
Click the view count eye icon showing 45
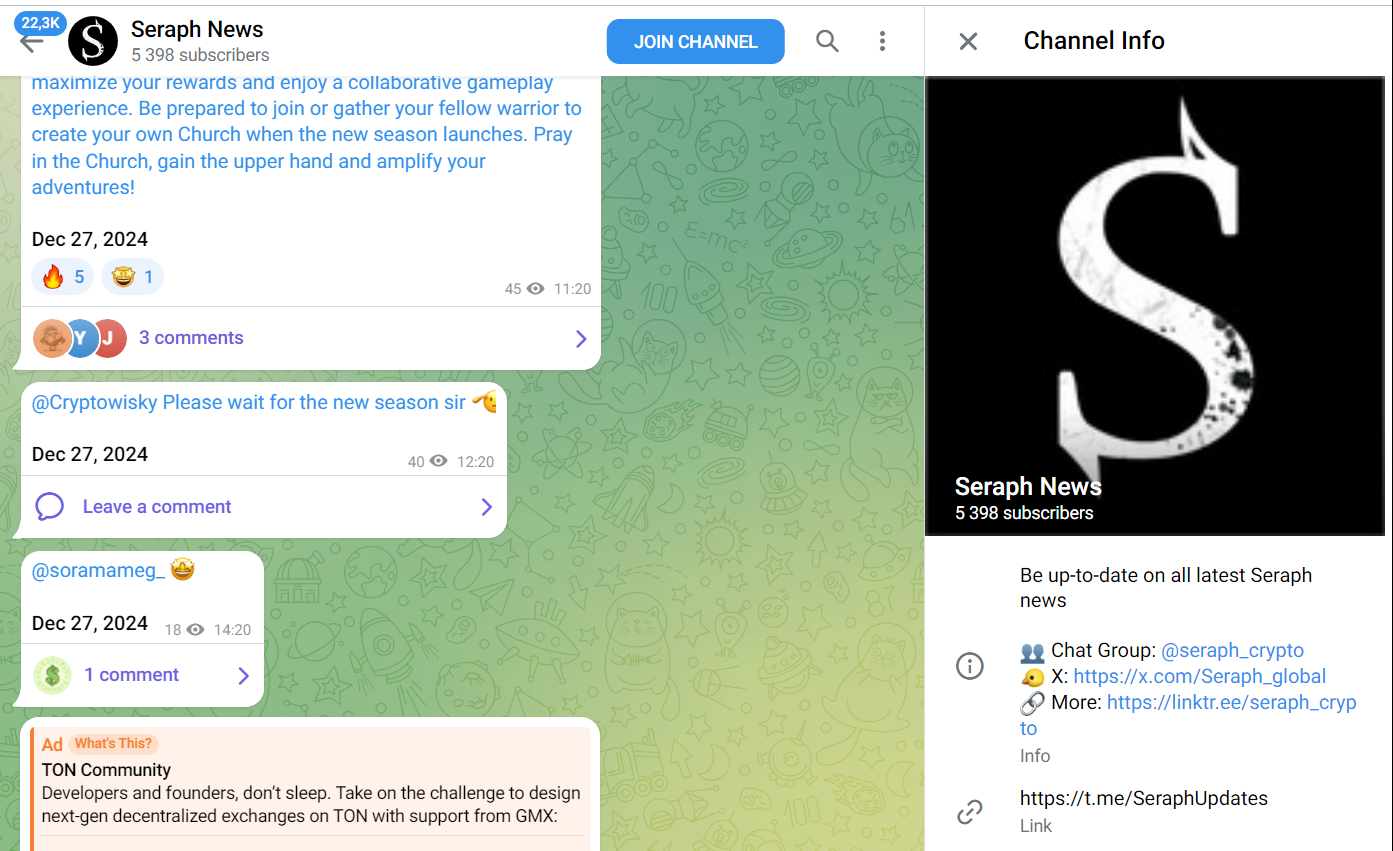click(x=536, y=289)
